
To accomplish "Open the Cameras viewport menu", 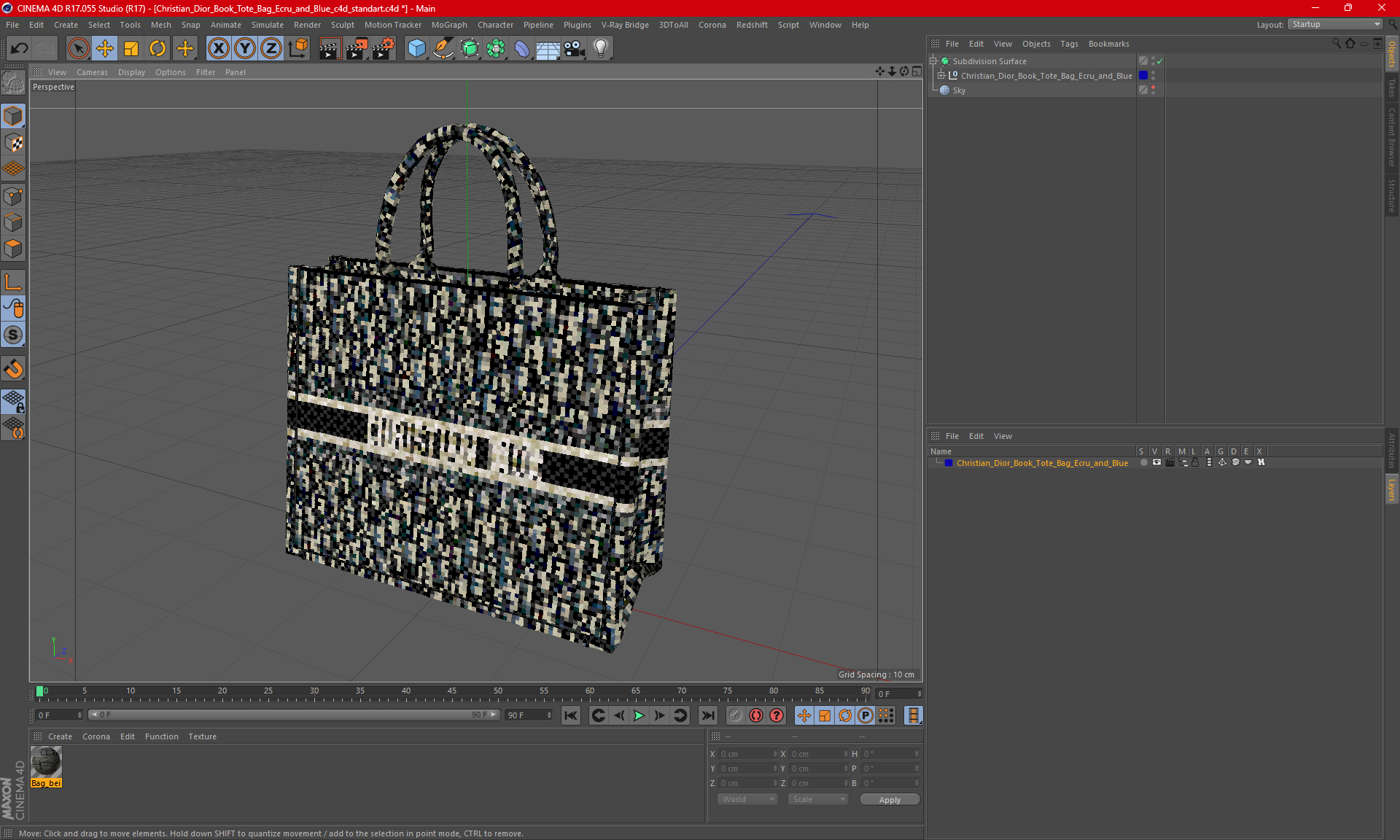I will (92, 72).
